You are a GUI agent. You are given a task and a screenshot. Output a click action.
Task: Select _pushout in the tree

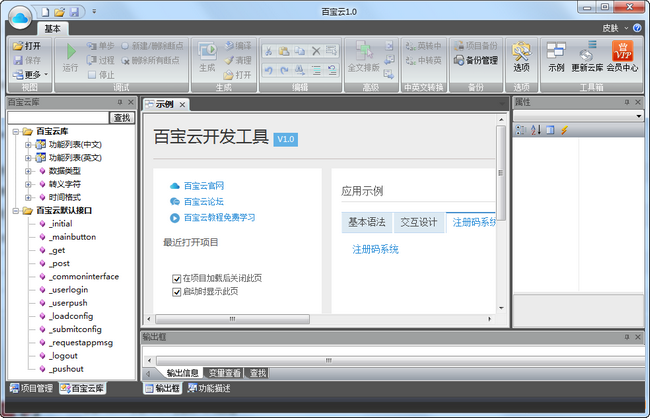pyautogui.click(x=66, y=369)
